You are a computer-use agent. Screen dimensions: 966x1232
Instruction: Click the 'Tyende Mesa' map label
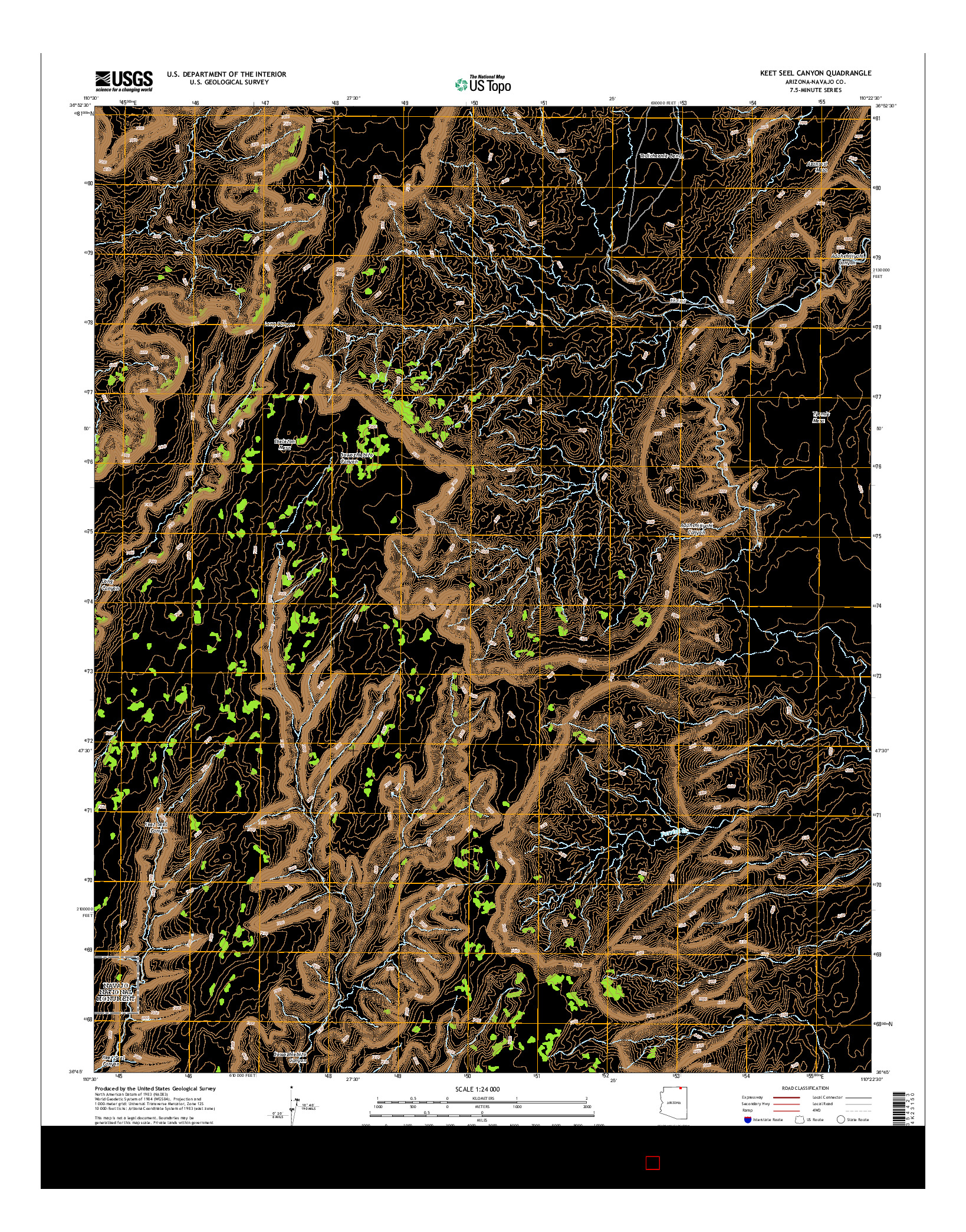tap(821, 417)
